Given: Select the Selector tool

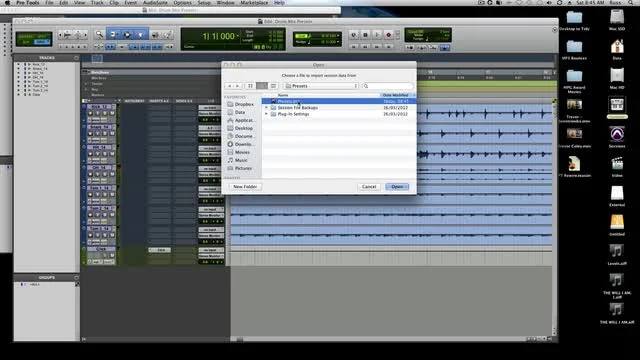Looking at the screenshot, I should 127,35.
